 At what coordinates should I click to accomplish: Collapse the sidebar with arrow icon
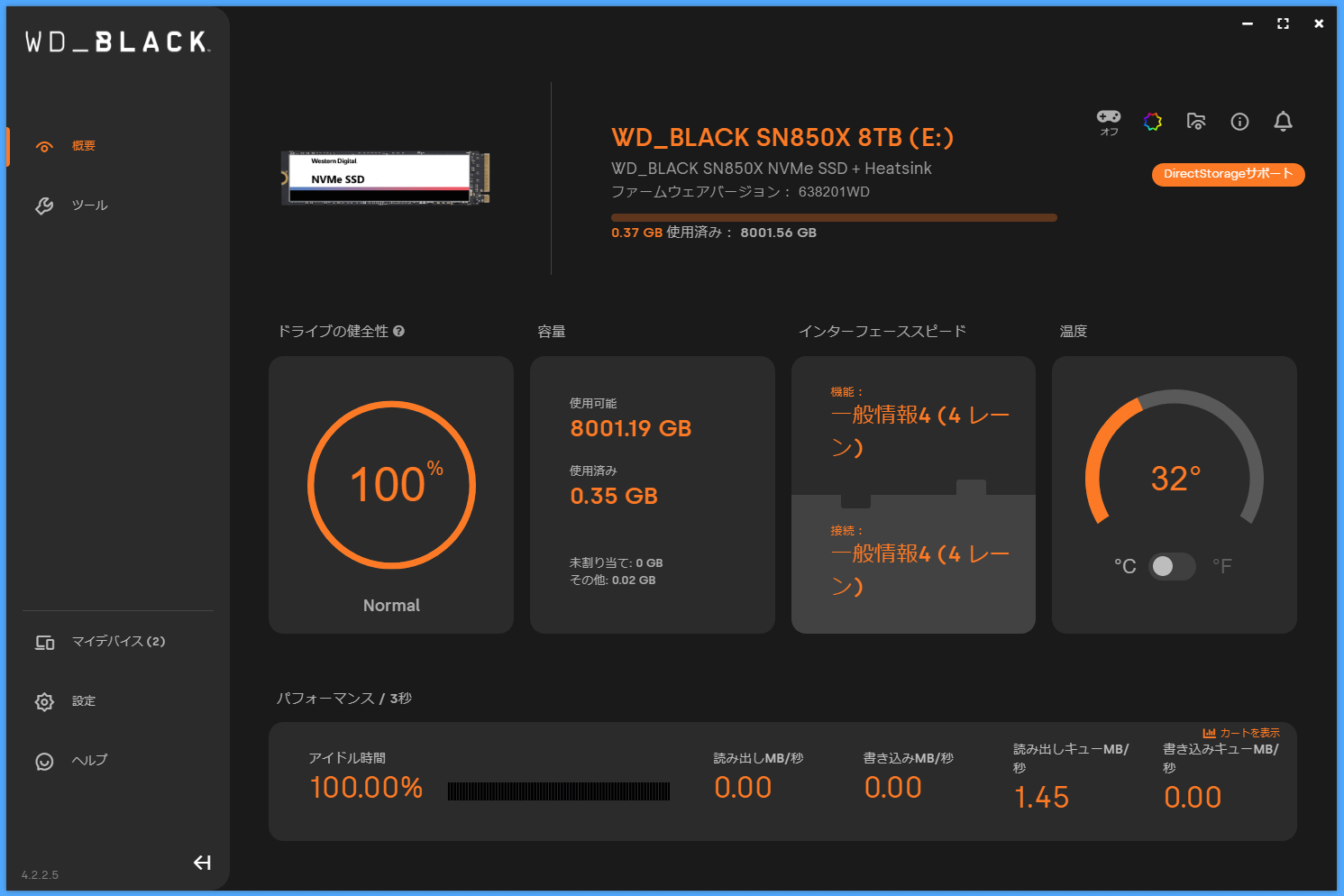202,863
